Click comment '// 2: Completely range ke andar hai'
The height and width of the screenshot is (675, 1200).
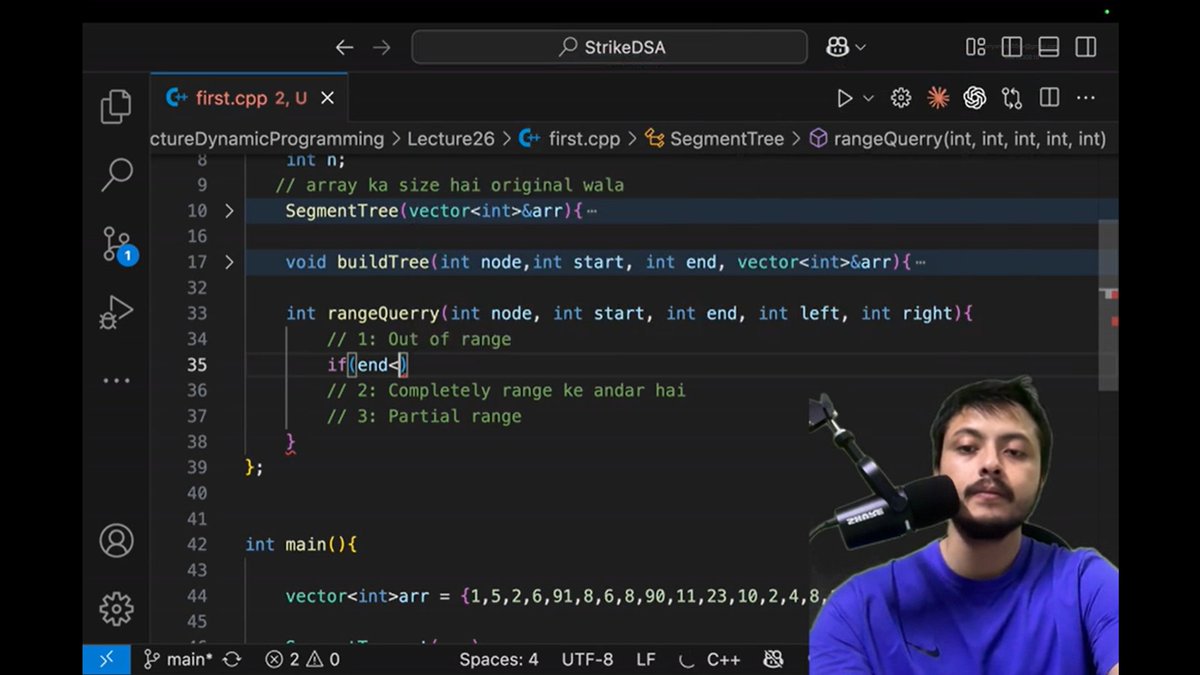[506, 390]
